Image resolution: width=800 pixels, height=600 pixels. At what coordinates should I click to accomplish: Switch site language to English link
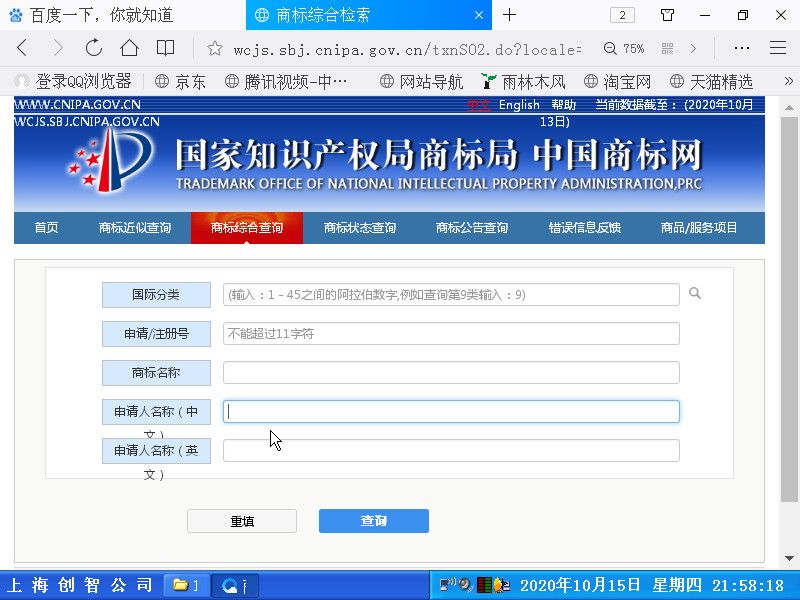519,105
